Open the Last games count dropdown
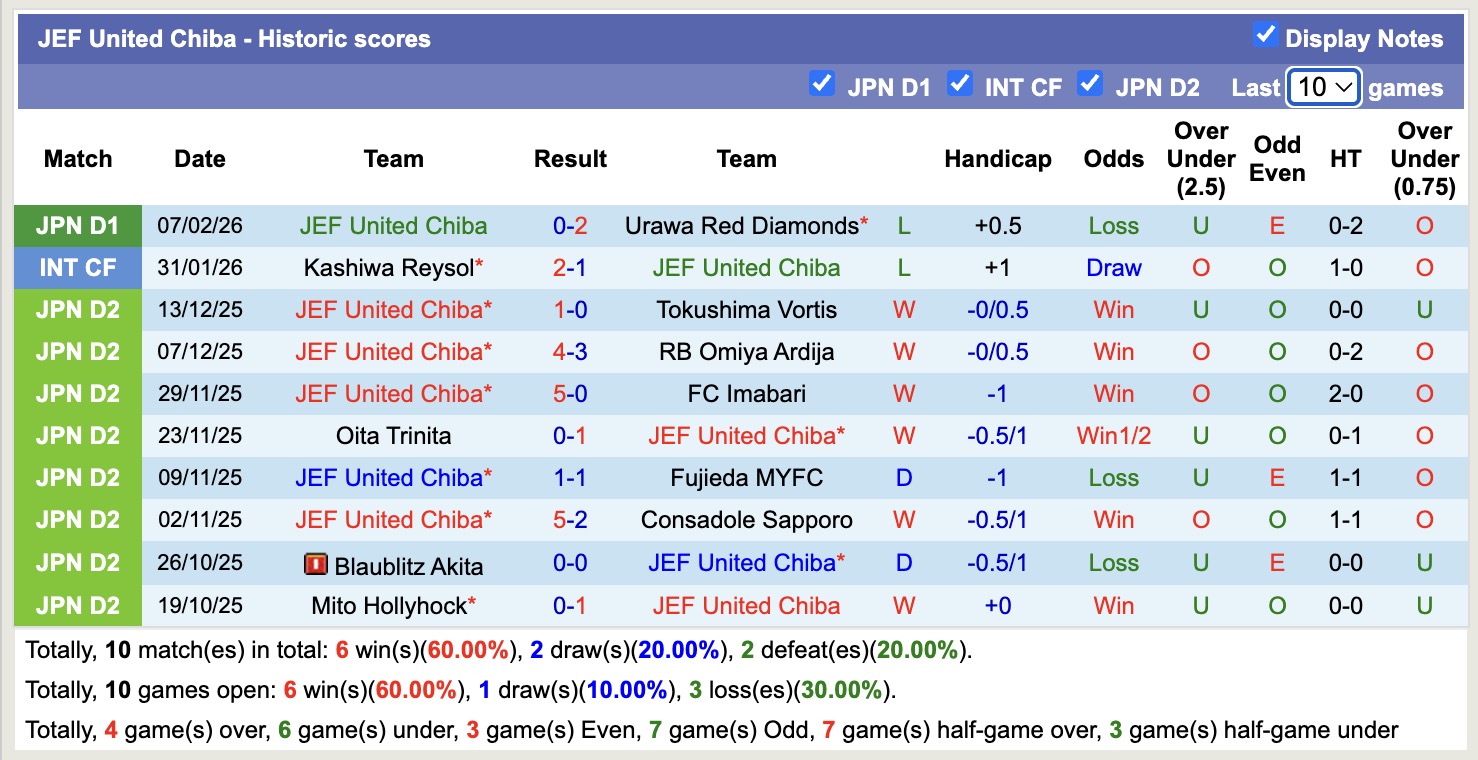Screen dimensions: 1478x760 [x=1323, y=88]
